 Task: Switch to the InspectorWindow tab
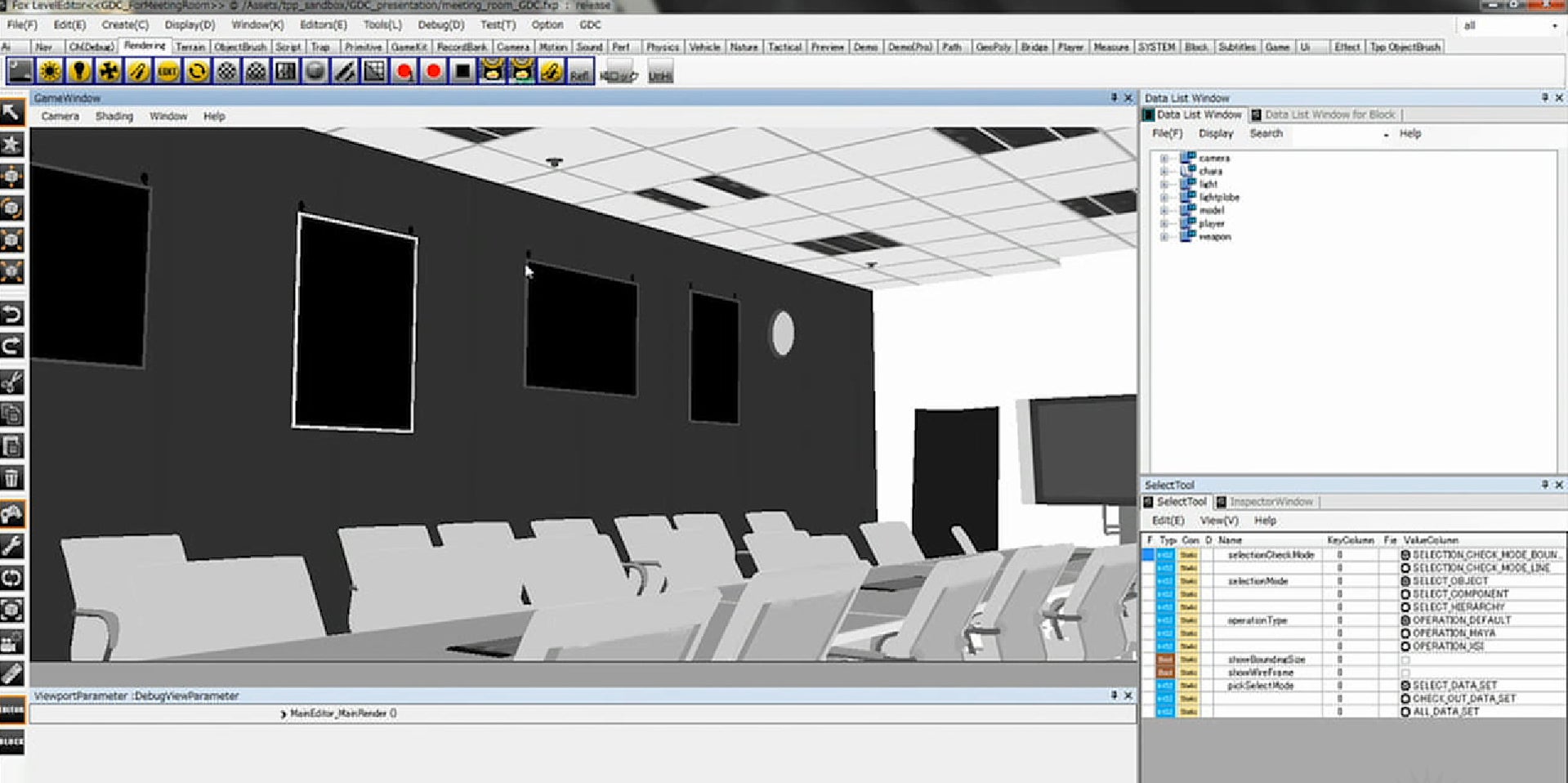pos(1271,502)
